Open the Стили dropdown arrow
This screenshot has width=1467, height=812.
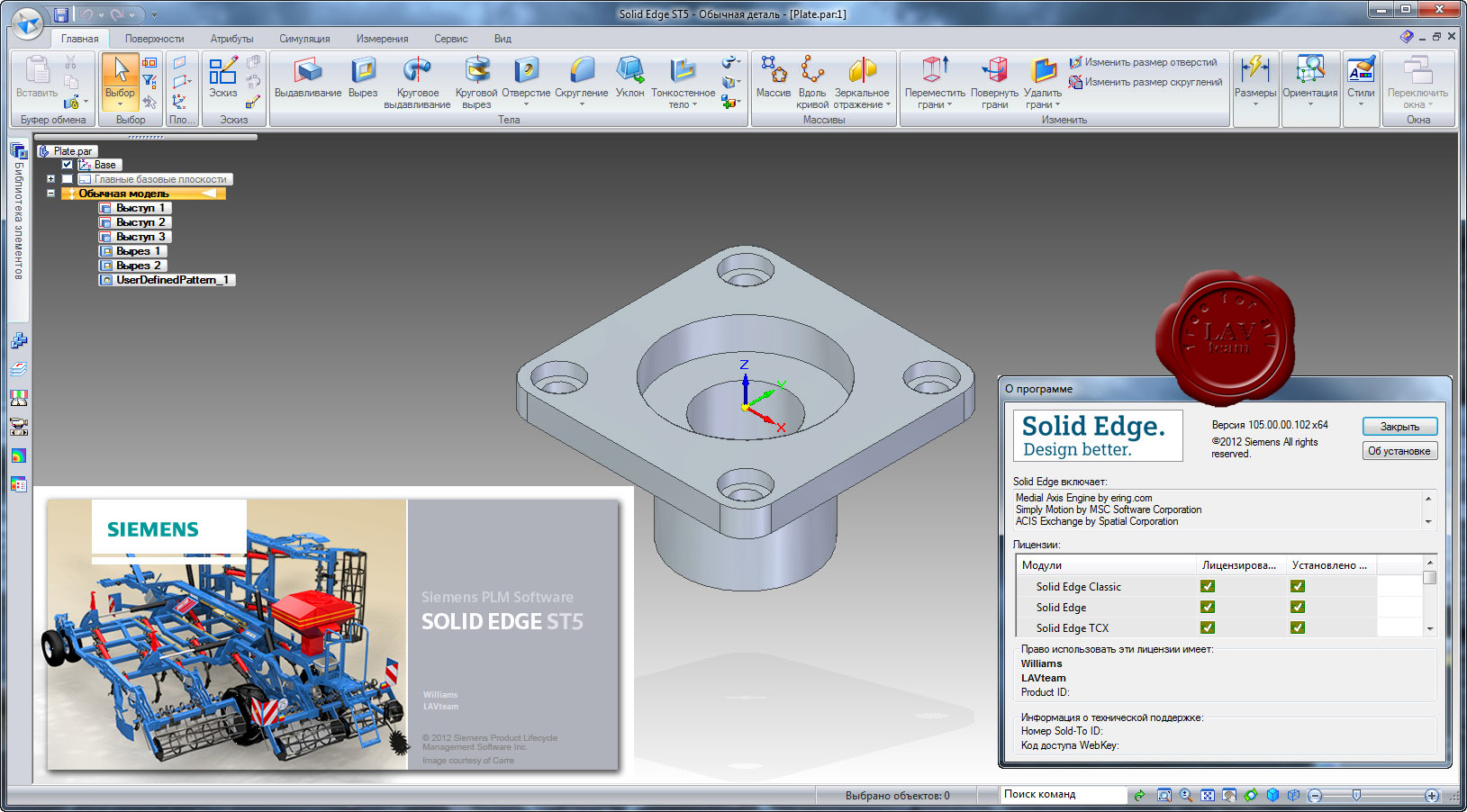click(1361, 104)
